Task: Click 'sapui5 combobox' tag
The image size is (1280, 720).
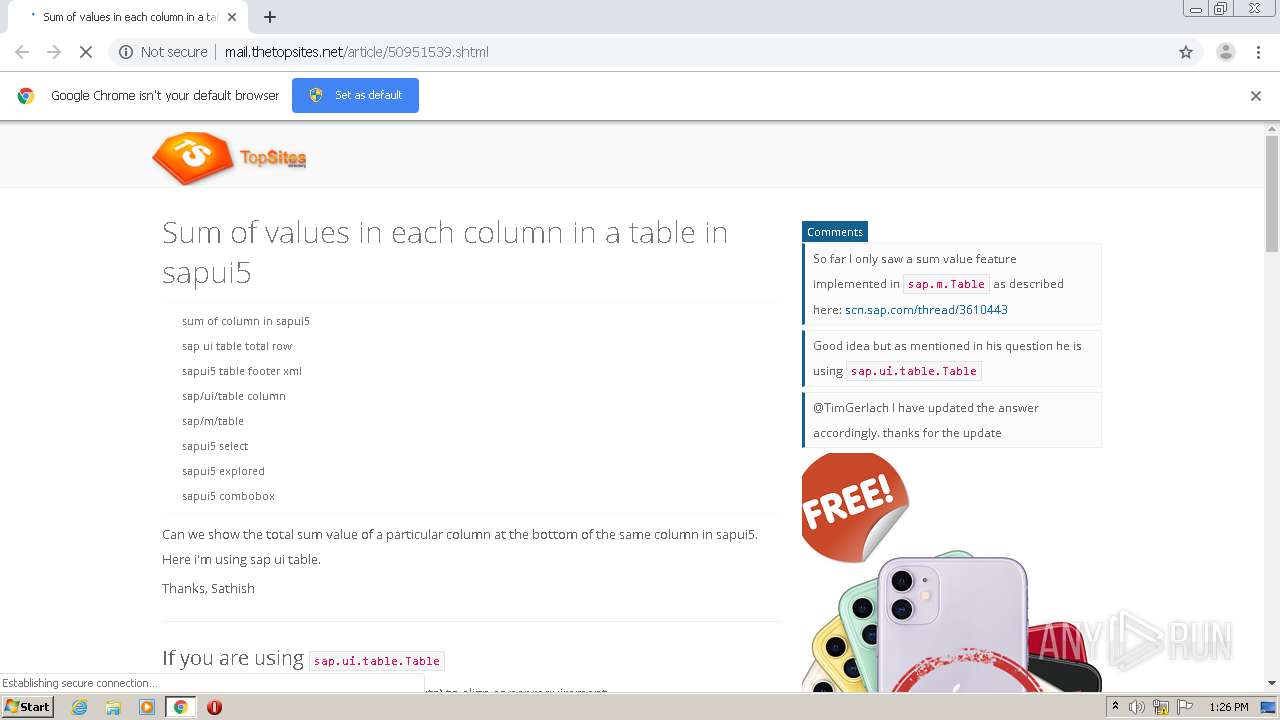Action: pyautogui.click(x=228, y=496)
